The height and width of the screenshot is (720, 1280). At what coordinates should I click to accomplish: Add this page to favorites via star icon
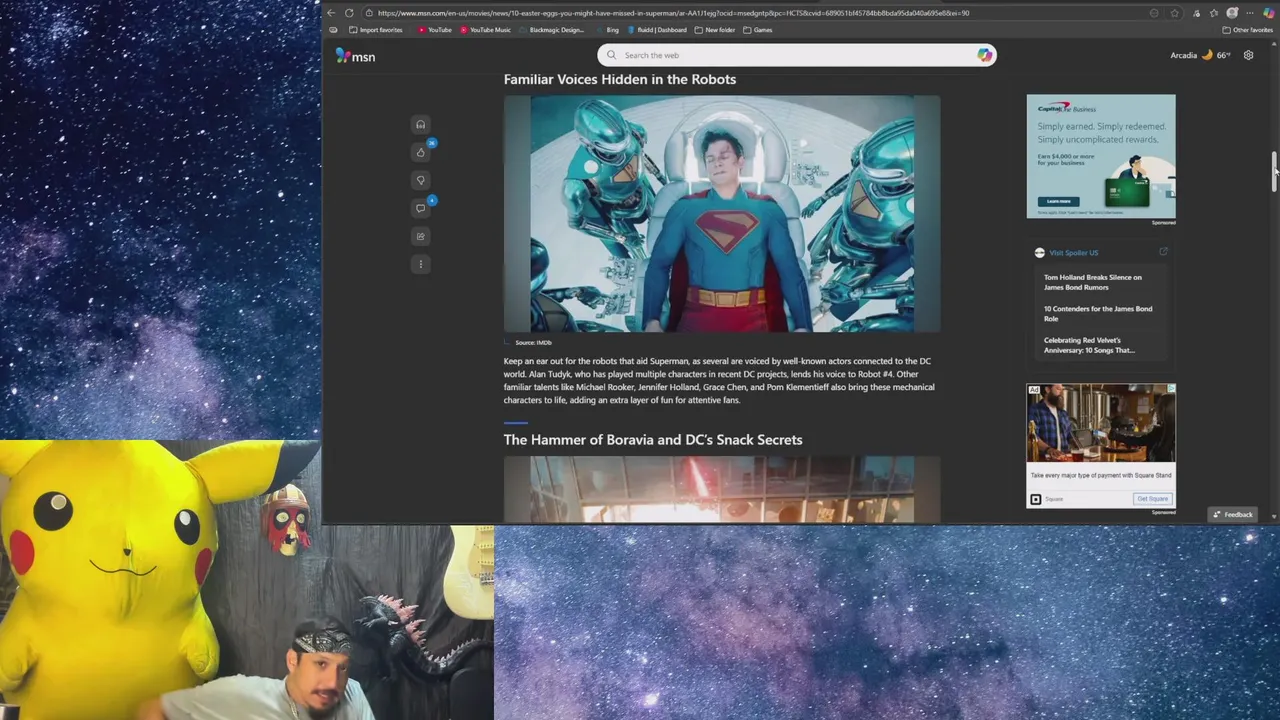[1174, 13]
